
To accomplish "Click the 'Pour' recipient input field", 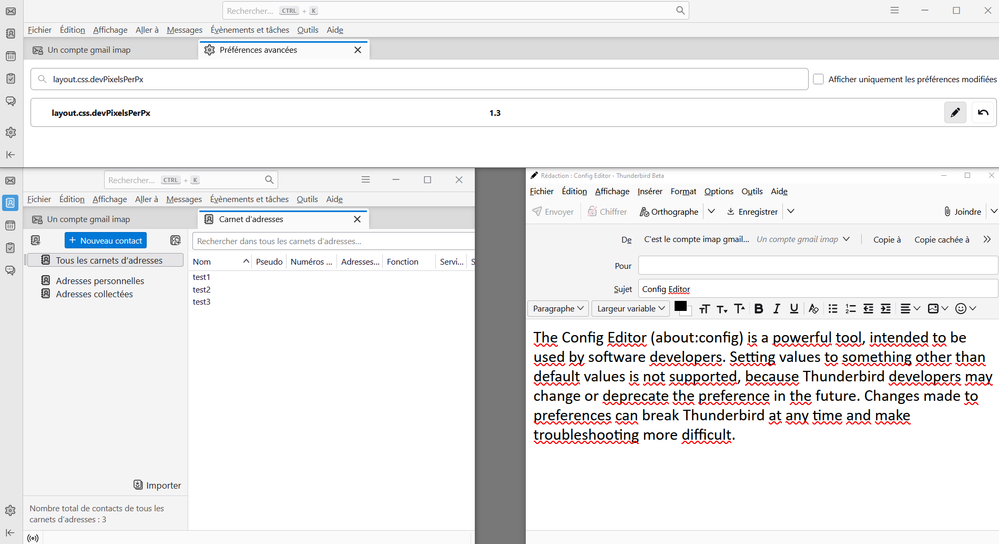I will 817,266.
